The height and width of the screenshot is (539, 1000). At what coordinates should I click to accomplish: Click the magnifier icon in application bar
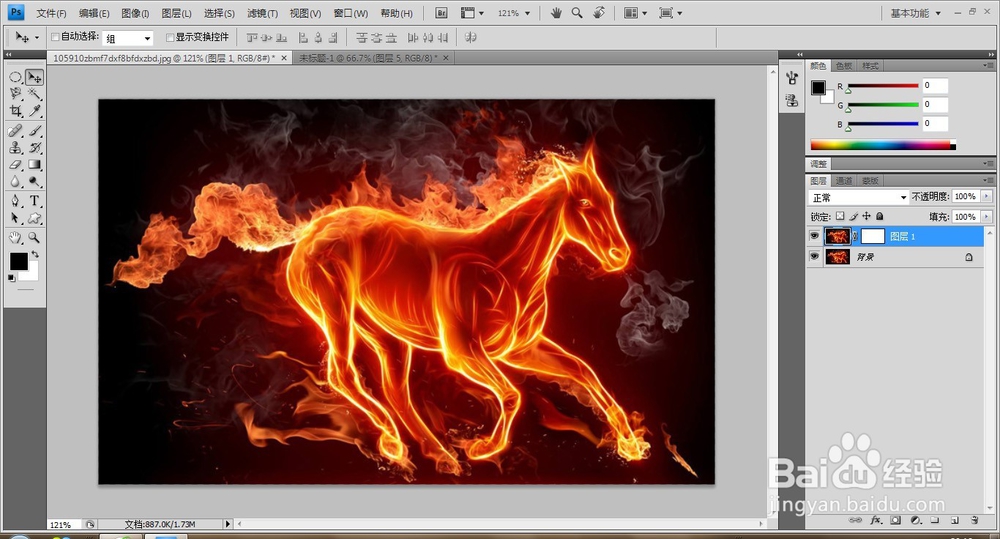(577, 13)
